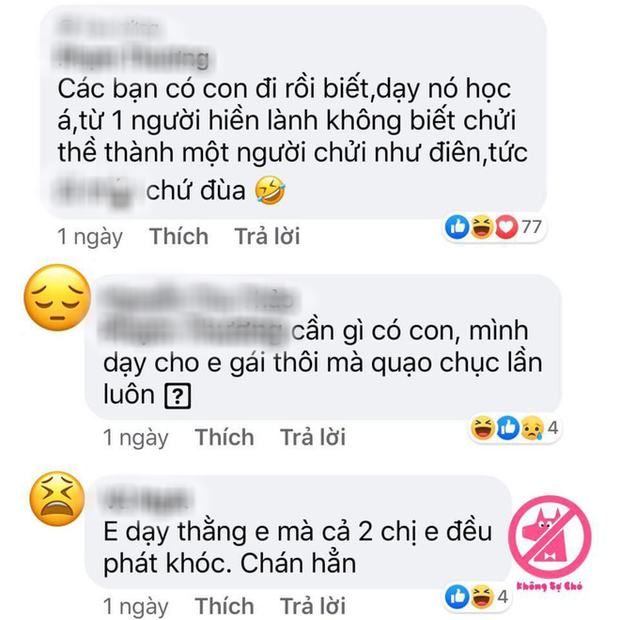Viewport: 620px width, 620px height.
Task: Click the blurred tagged name before 'cần gì'
Action: [192, 331]
